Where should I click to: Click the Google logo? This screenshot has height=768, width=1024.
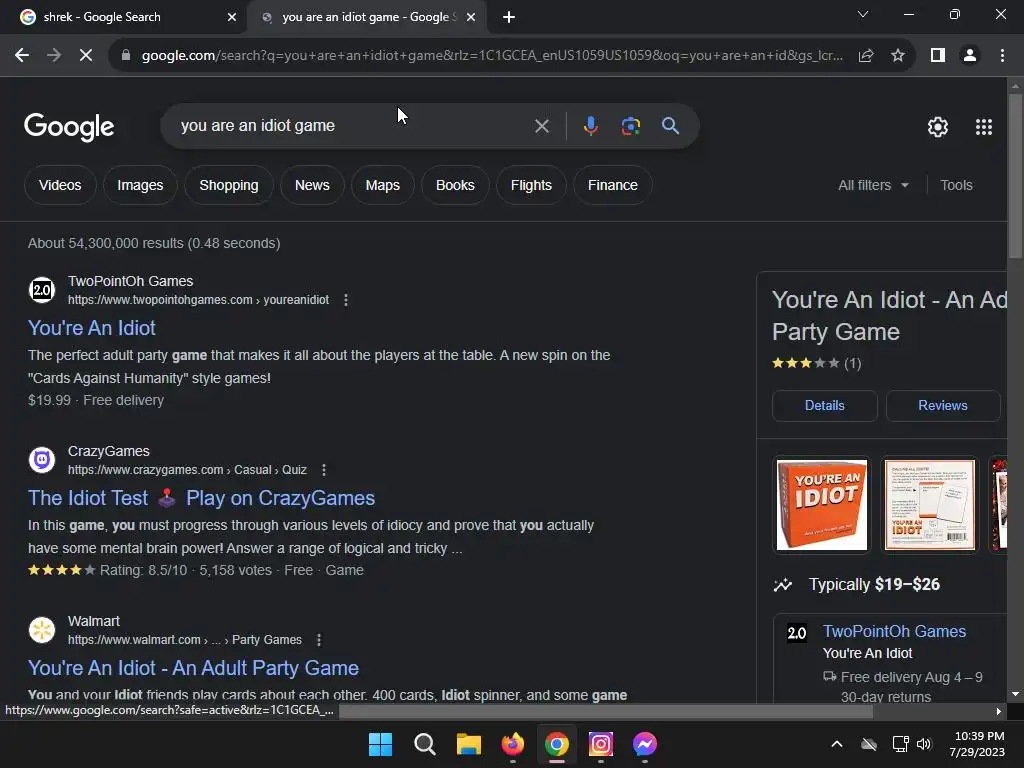tap(69, 127)
